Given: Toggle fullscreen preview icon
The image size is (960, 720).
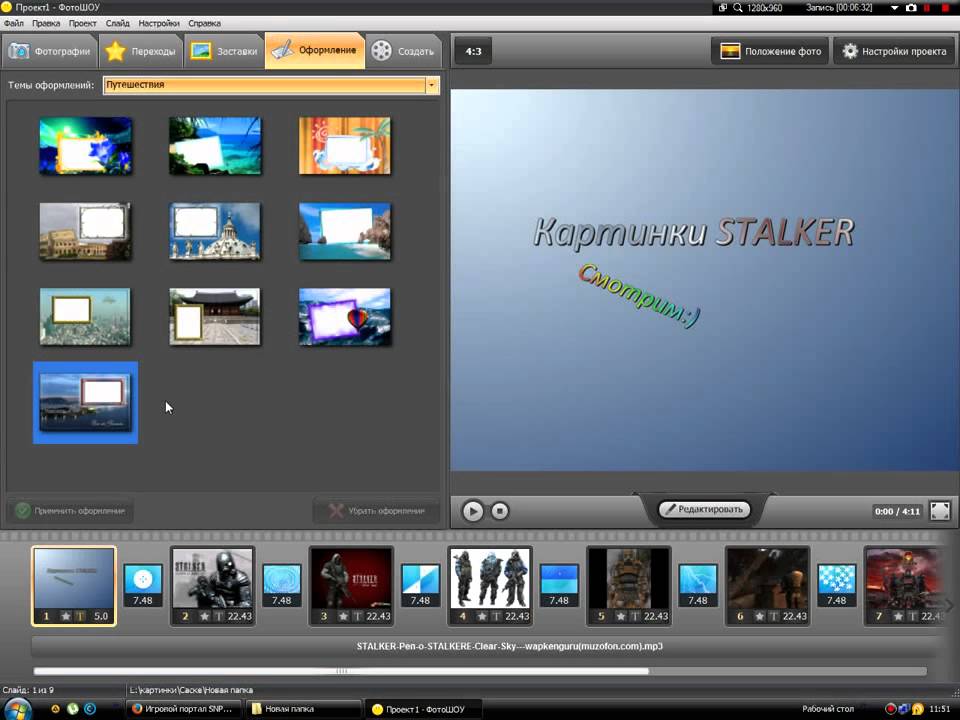Looking at the screenshot, I should tap(940, 511).
